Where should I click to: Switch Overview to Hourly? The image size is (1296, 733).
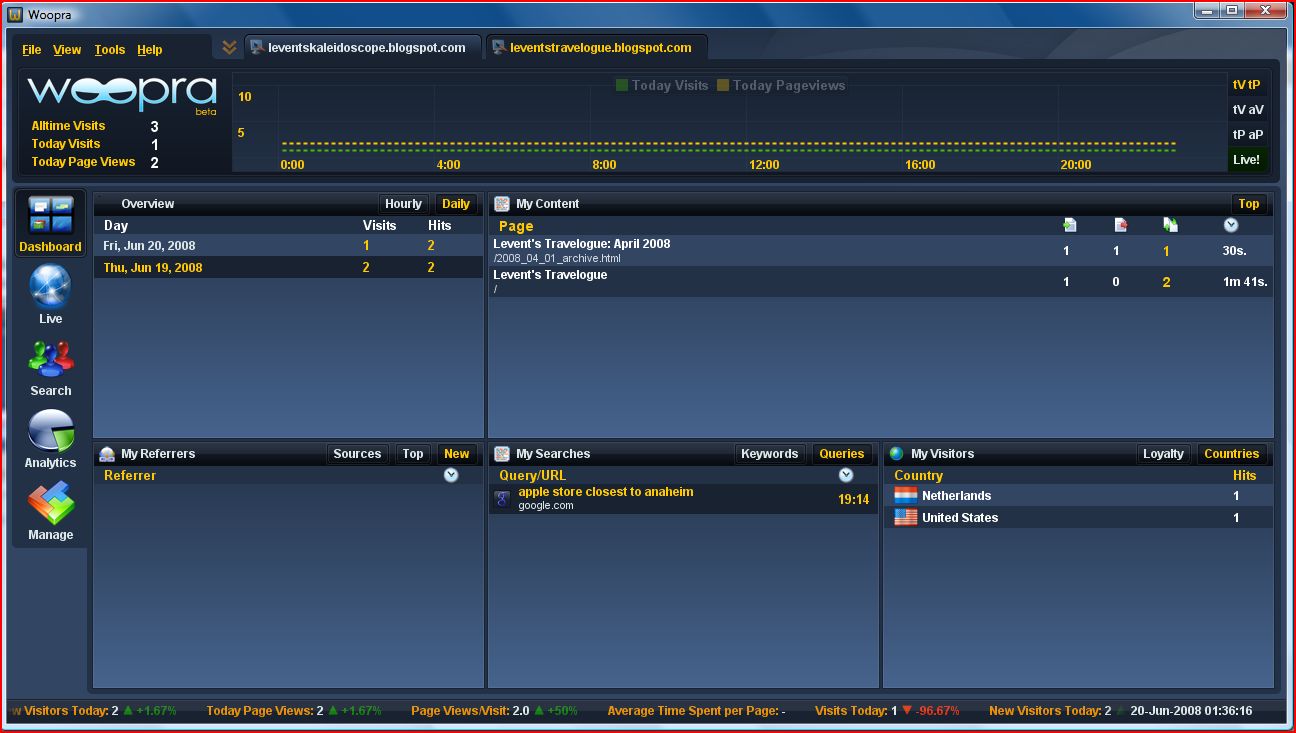(403, 203)
